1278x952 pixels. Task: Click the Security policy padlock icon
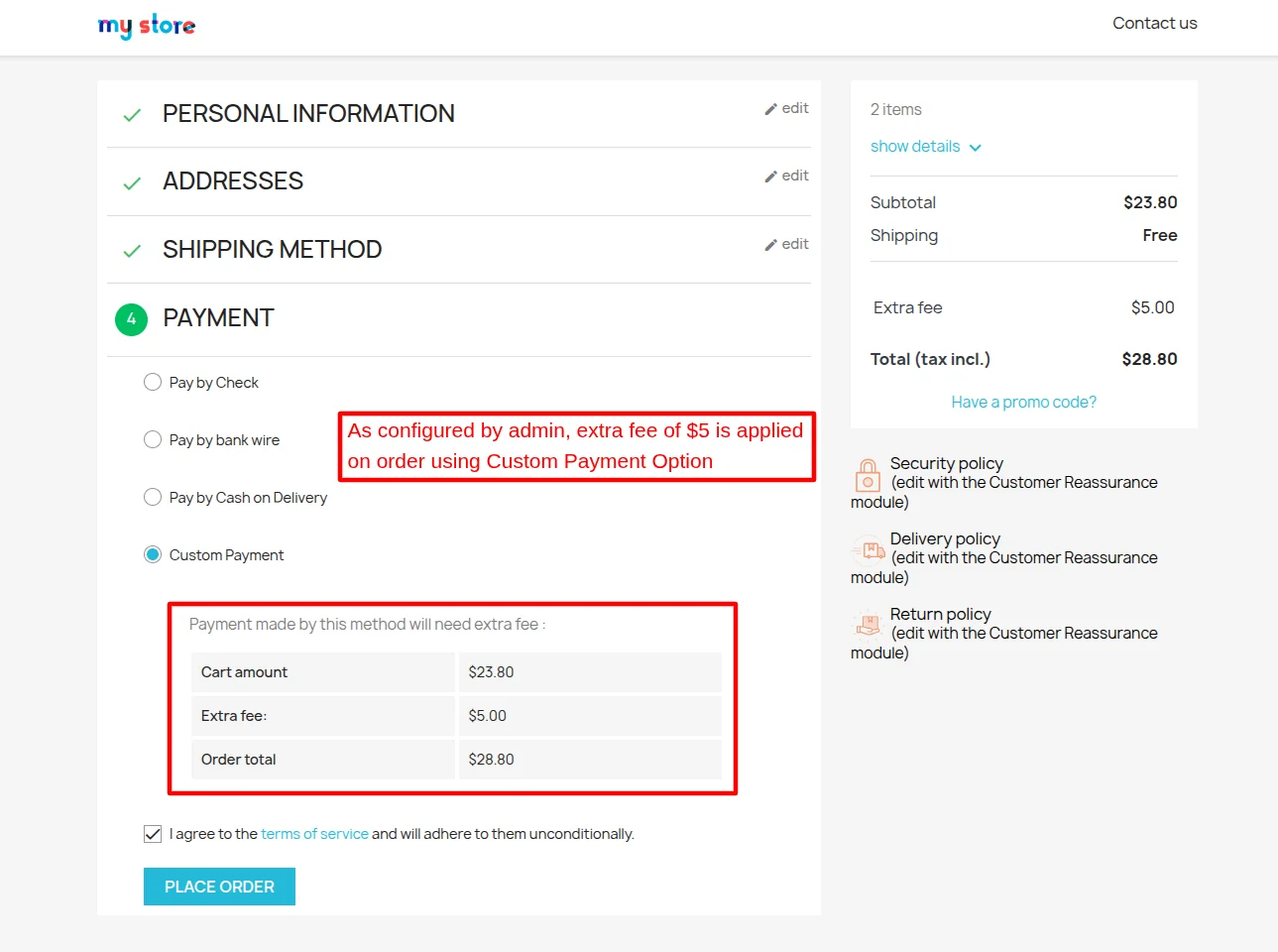(x=868, y=476)
